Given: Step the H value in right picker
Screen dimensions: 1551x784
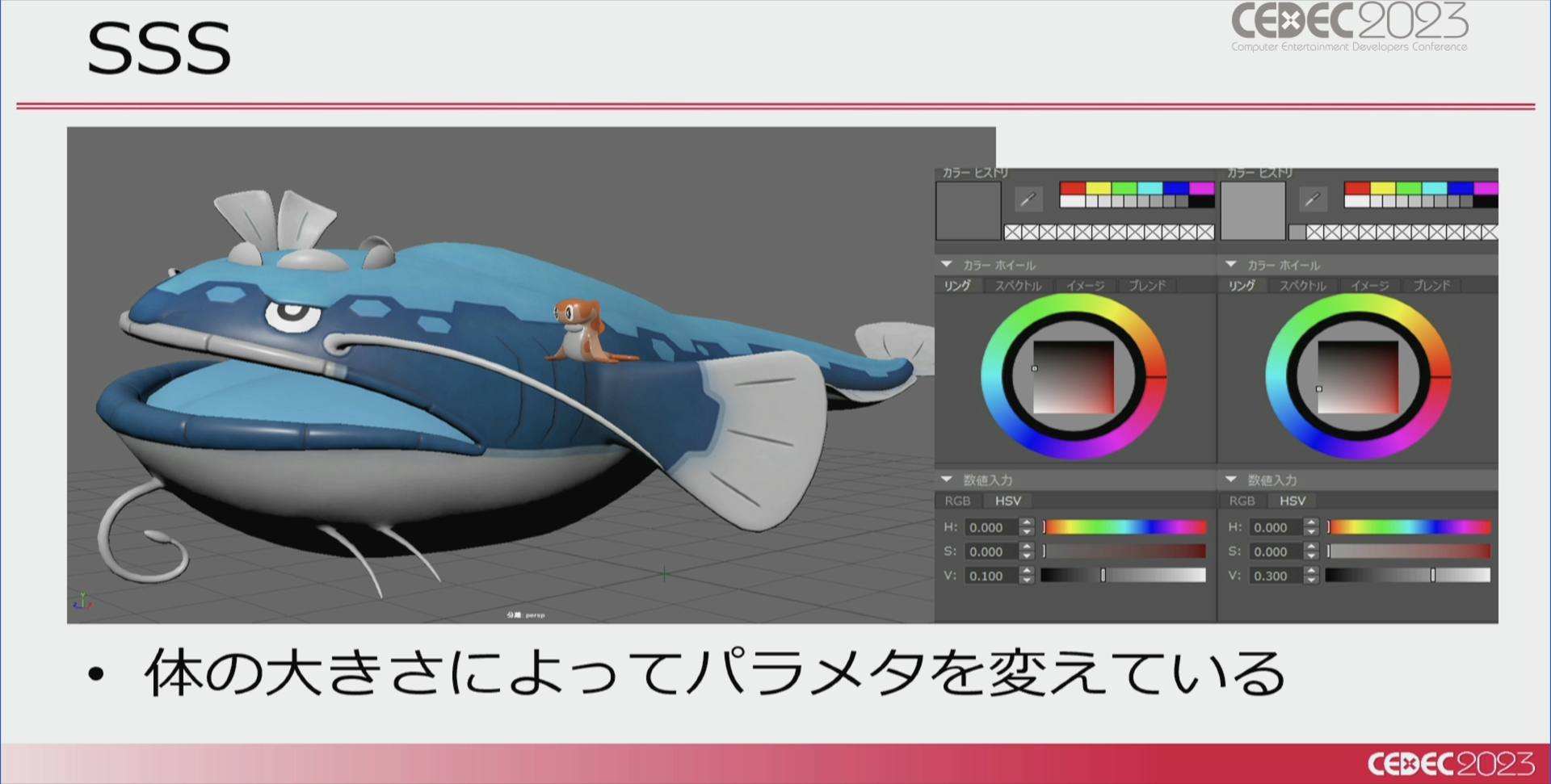Looking at the screenshot, I should [1311, 527].
